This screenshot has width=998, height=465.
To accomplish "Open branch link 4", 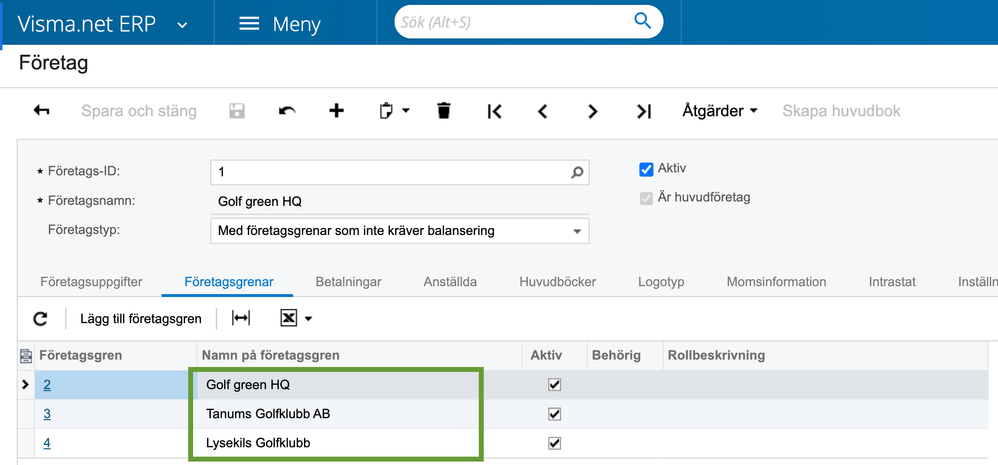I will [x=47, y=443].
